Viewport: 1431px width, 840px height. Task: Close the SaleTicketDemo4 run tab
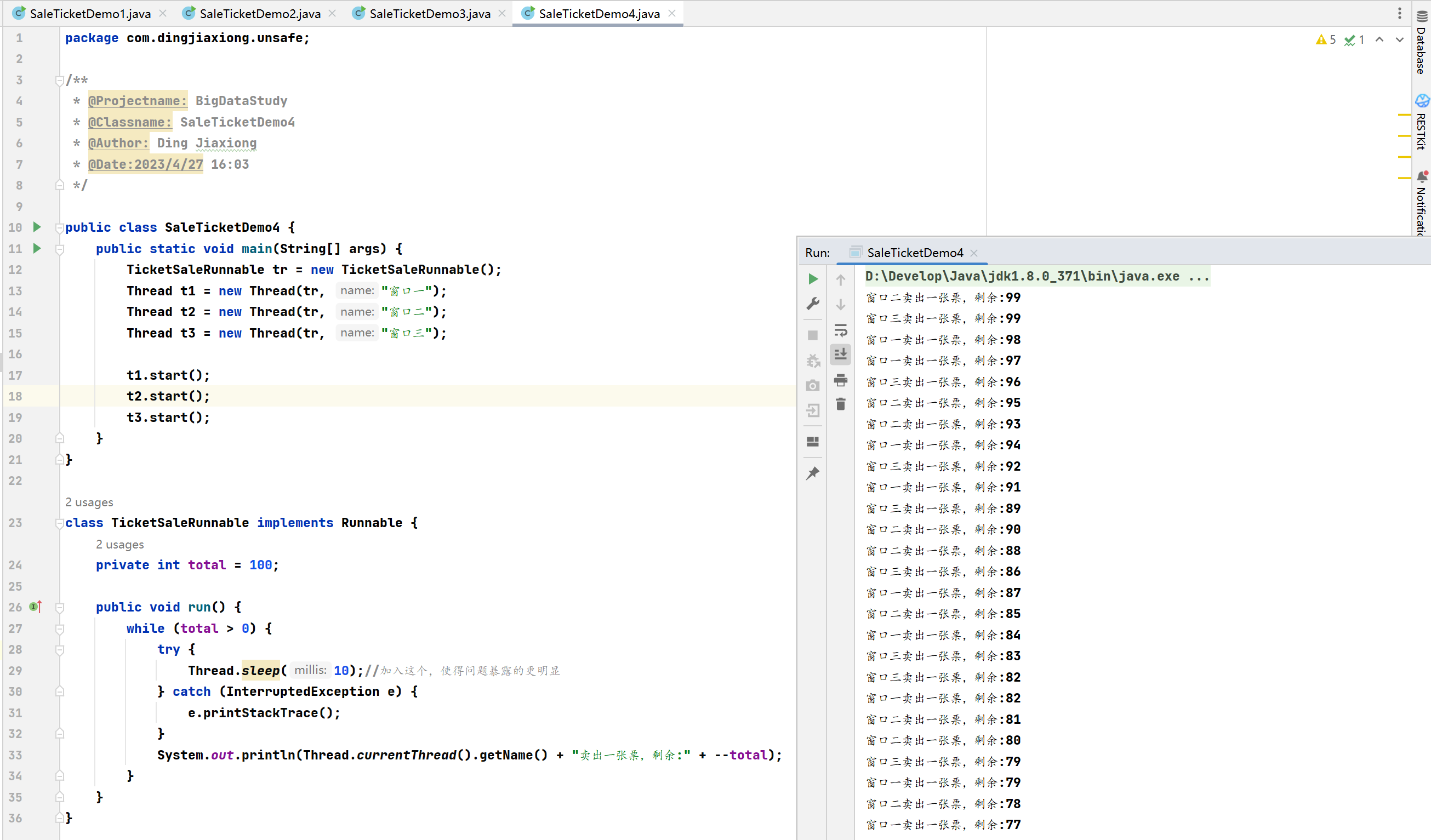974,253
